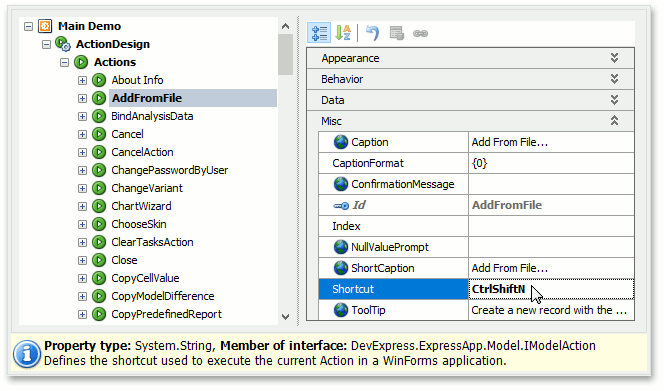Click the property pages icon in toolbar
The height and width of the screenshot is (391, 664).
396,33
